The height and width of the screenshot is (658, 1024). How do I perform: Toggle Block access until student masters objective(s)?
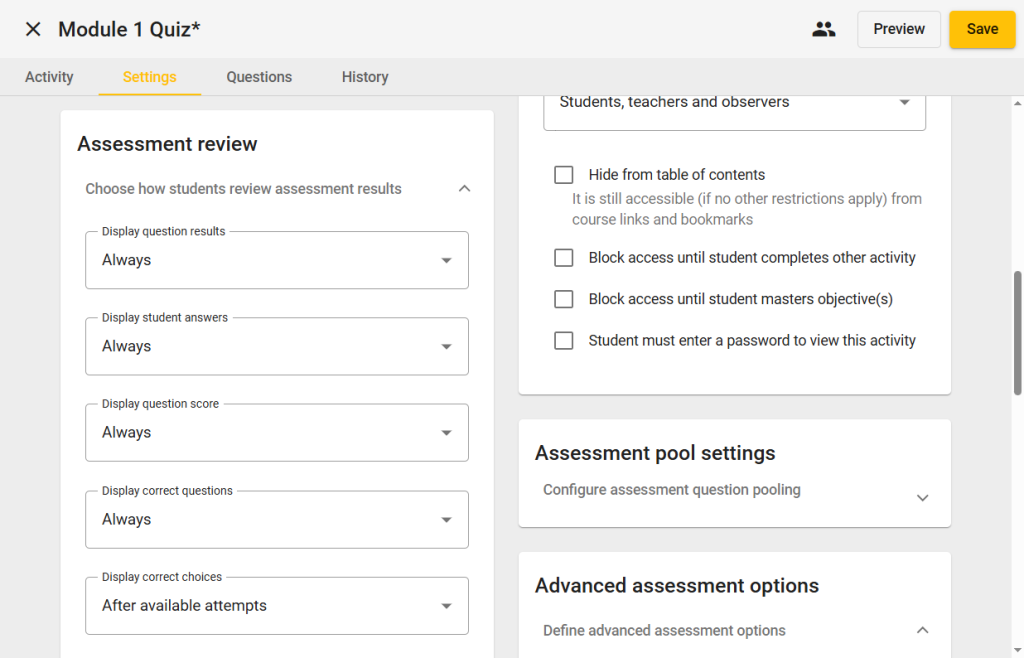[x=564, y=299]
